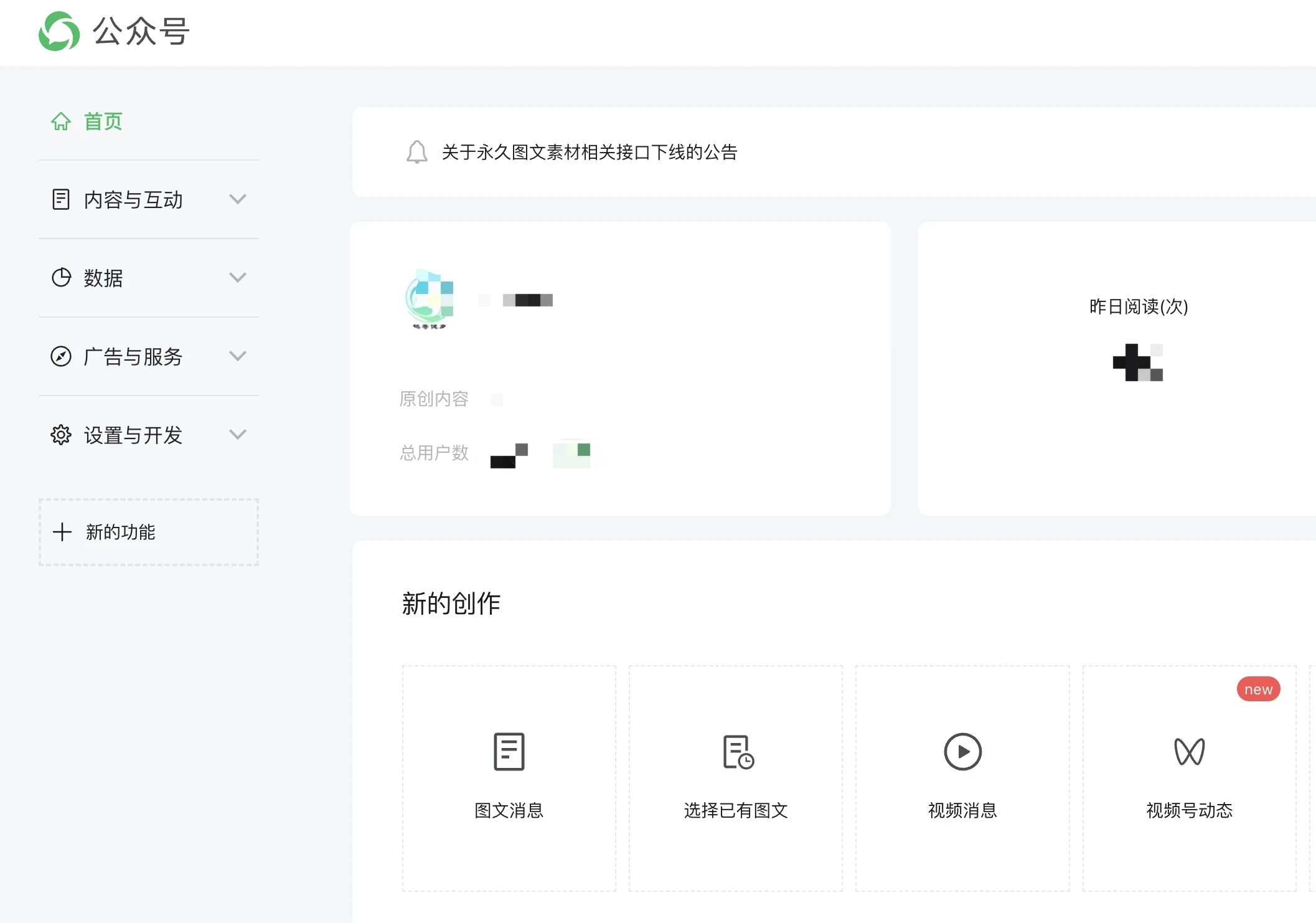Screen dimensions: 1316x923
Task: Click the notification bell icon
Action: click(x=416, y=152)
